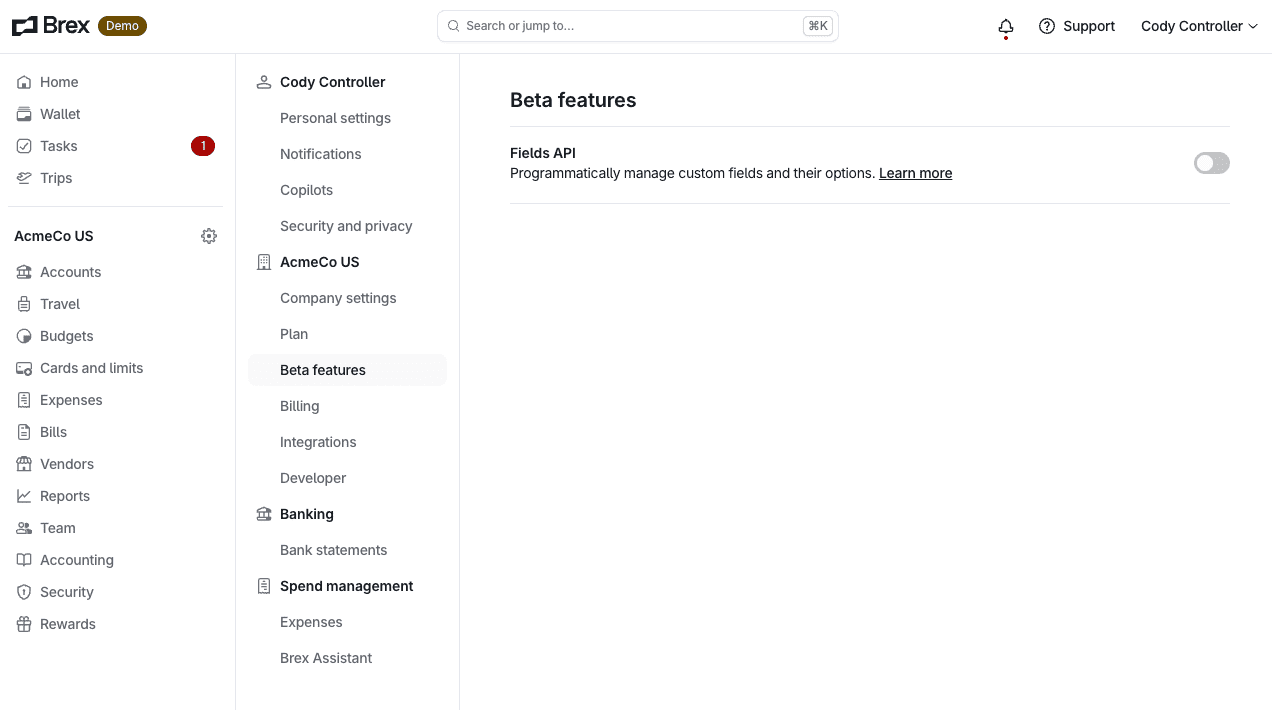Image resolution: width=1272 pixels, height=710 pixels.
Task: Navigate to Cards and limits
Action: tap(91, 368)
